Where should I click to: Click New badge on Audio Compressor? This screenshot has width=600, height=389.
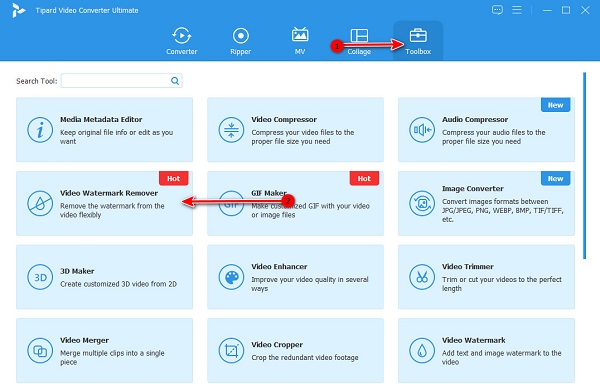pos(555,105)
